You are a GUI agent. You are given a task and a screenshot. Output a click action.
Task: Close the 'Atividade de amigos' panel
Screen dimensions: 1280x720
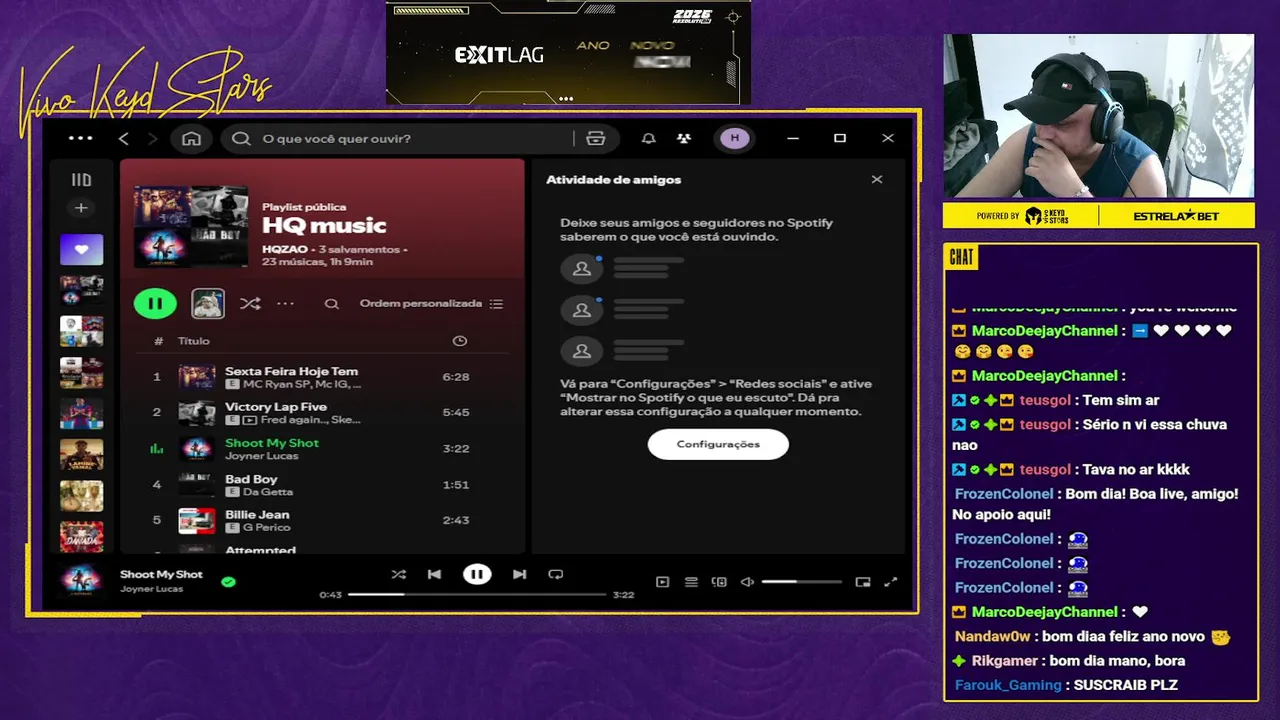coord(877,179)
